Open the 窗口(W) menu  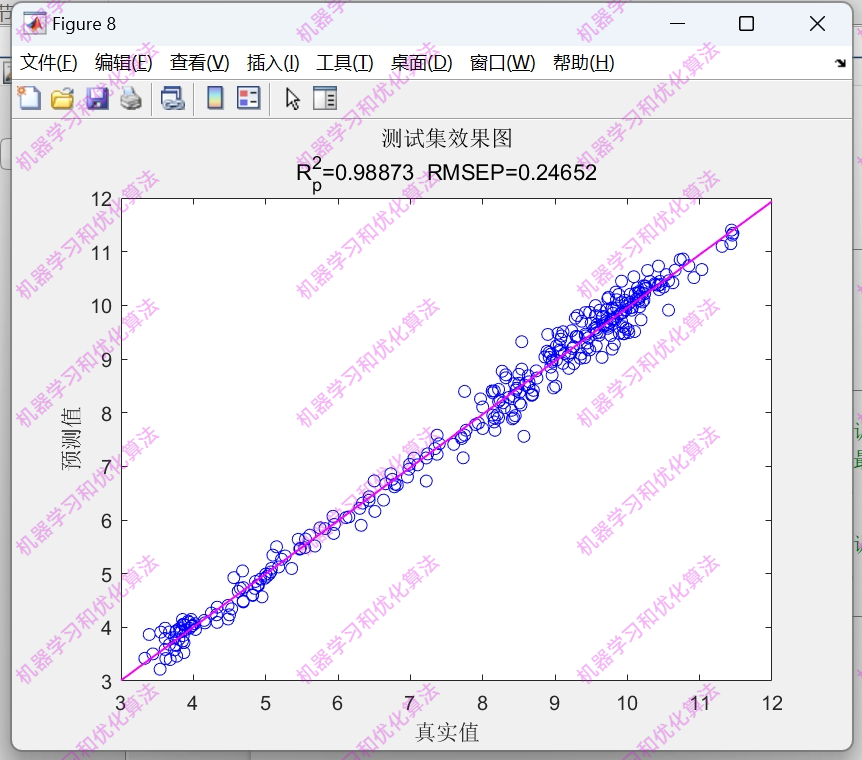(x=502, y=63)
